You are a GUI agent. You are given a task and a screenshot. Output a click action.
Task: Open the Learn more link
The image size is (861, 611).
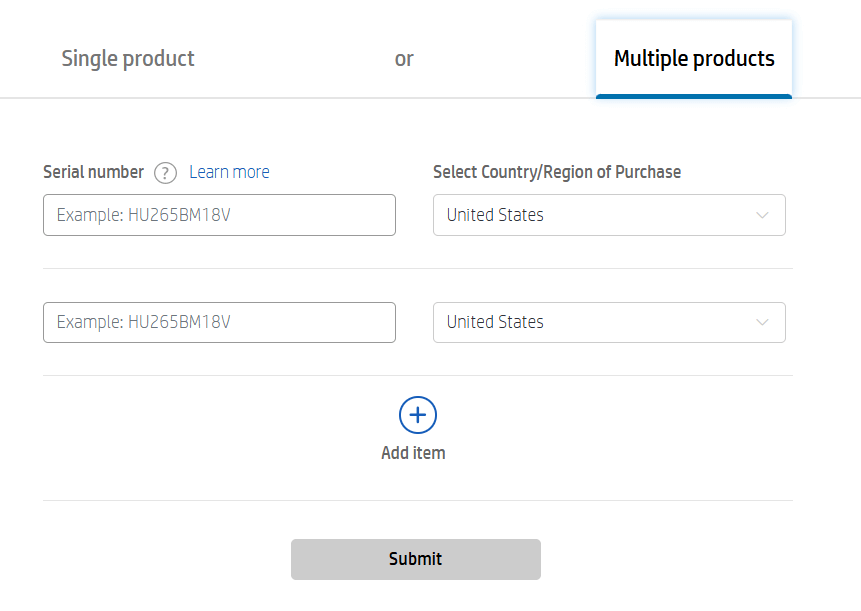(x=229, y=172)
